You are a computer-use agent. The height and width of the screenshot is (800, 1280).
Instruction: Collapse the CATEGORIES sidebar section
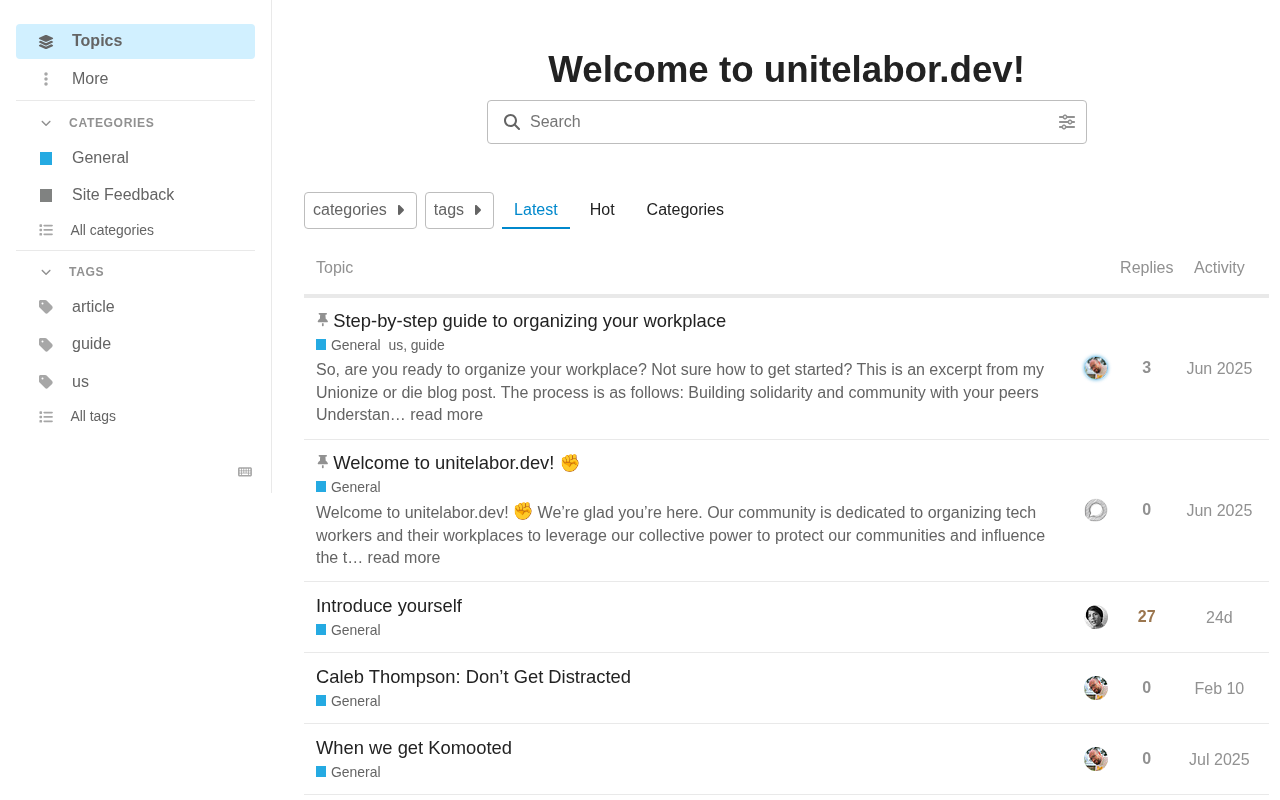click(x=46, y=123)
